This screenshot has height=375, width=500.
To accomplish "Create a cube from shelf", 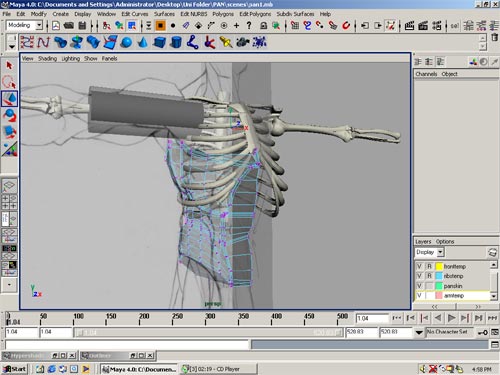I will [160, 43].
